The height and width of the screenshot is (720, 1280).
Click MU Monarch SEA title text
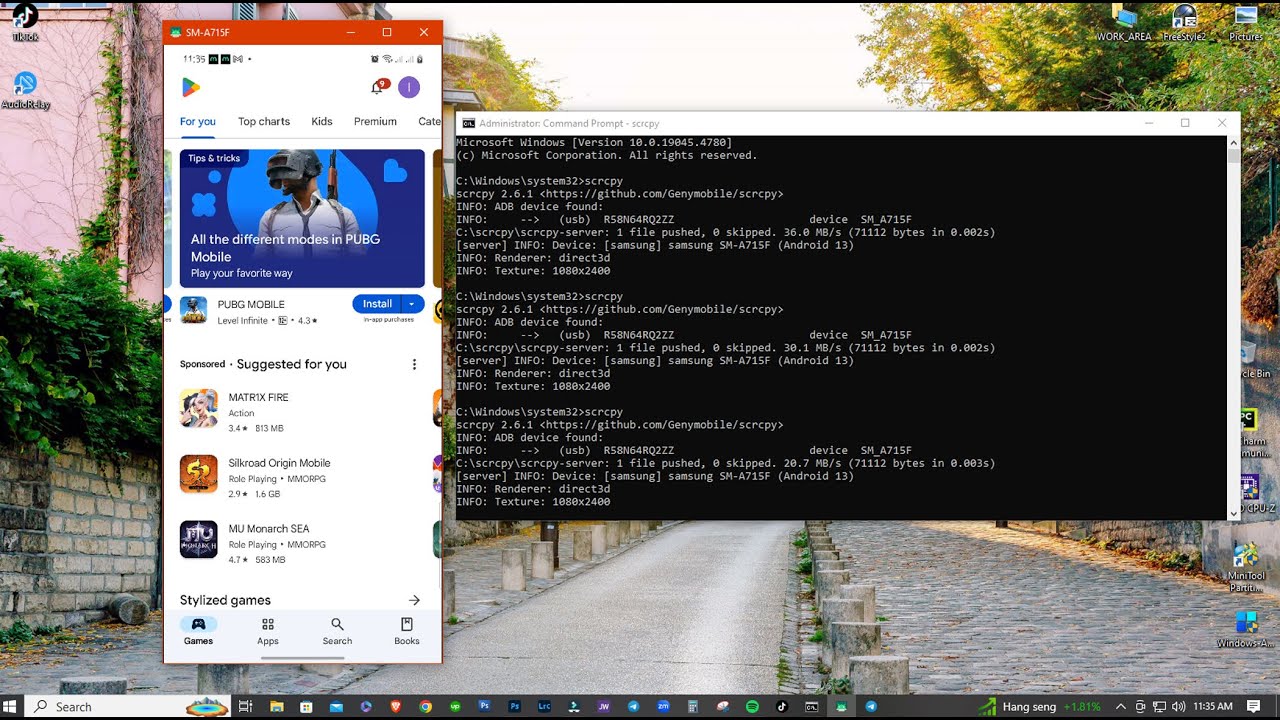point(268,528)
